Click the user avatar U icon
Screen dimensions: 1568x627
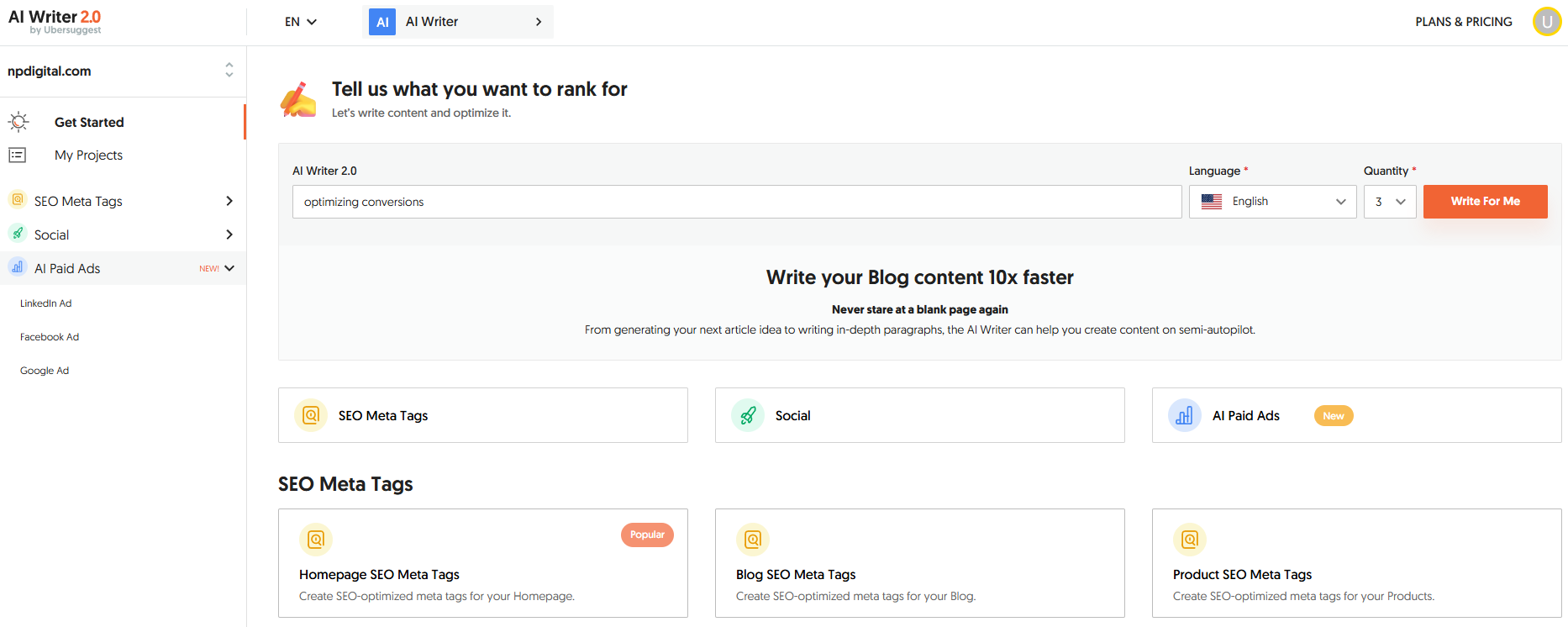click(x=1546, y=22)
